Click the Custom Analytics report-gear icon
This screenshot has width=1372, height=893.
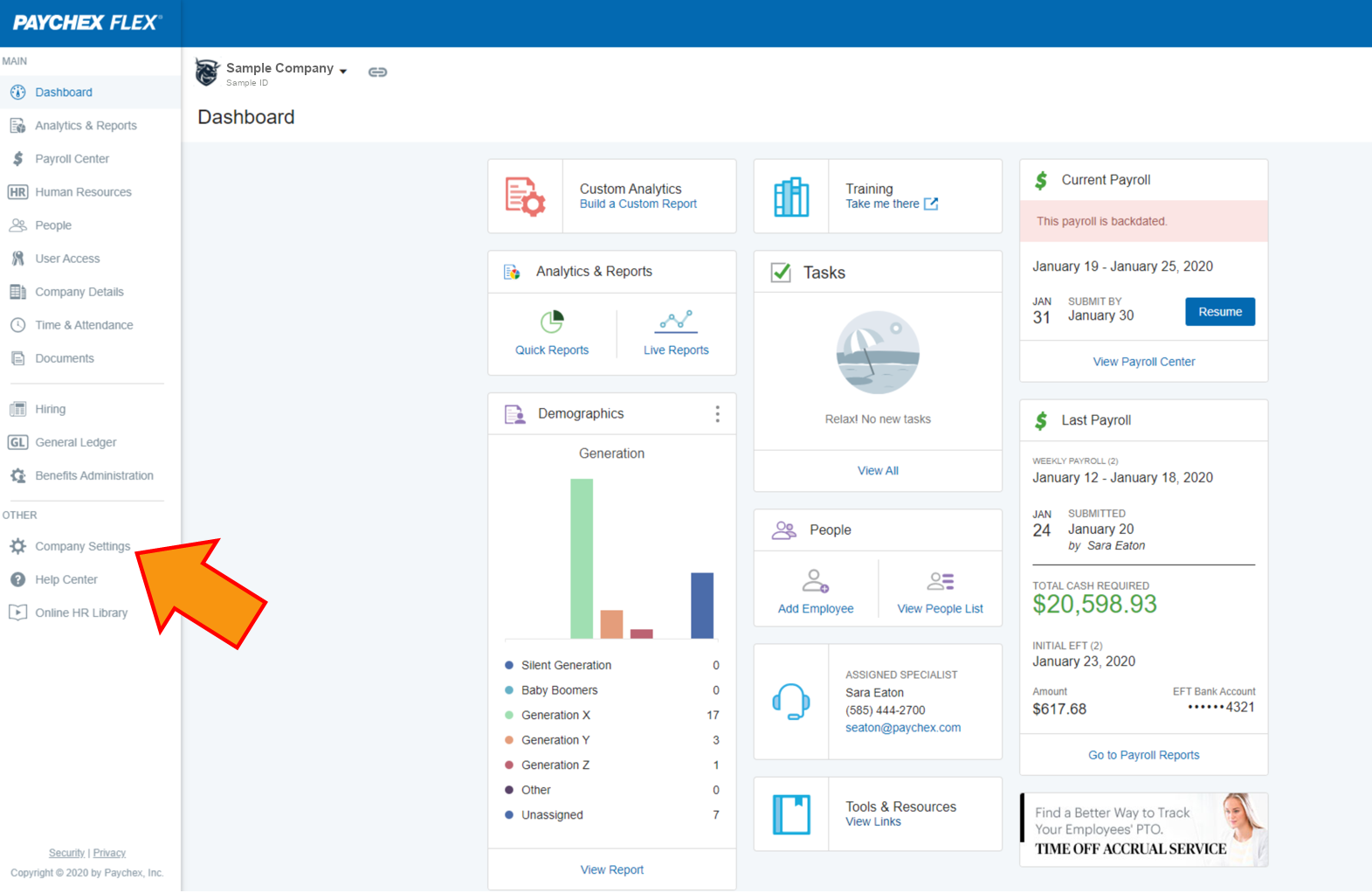525,197
